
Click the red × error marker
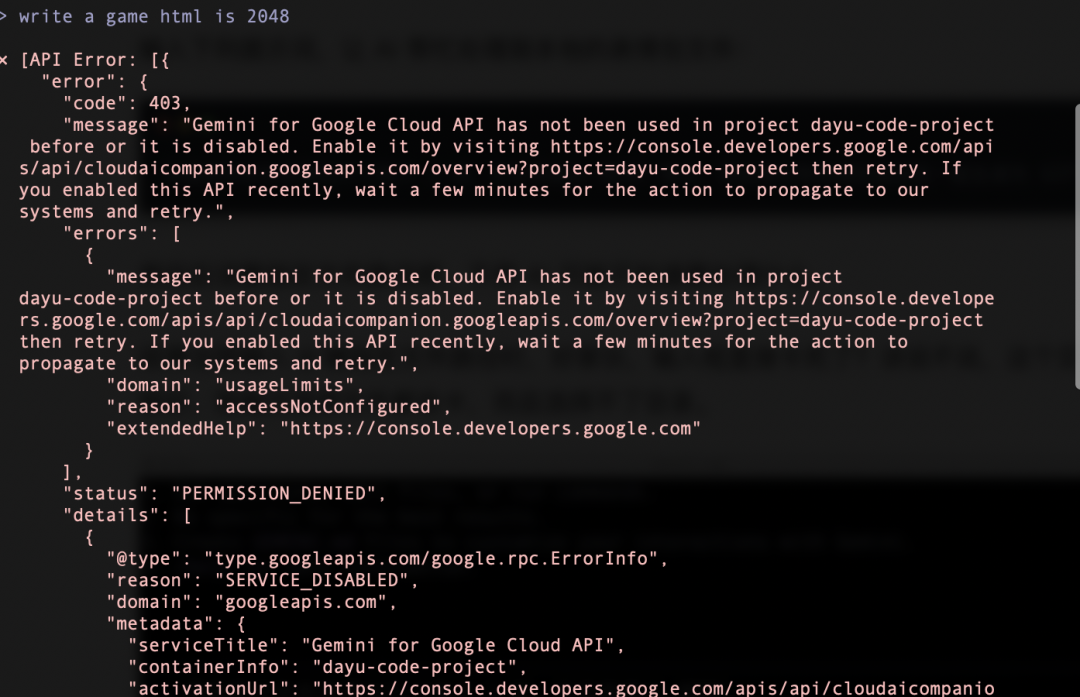[x=3, y=60]
